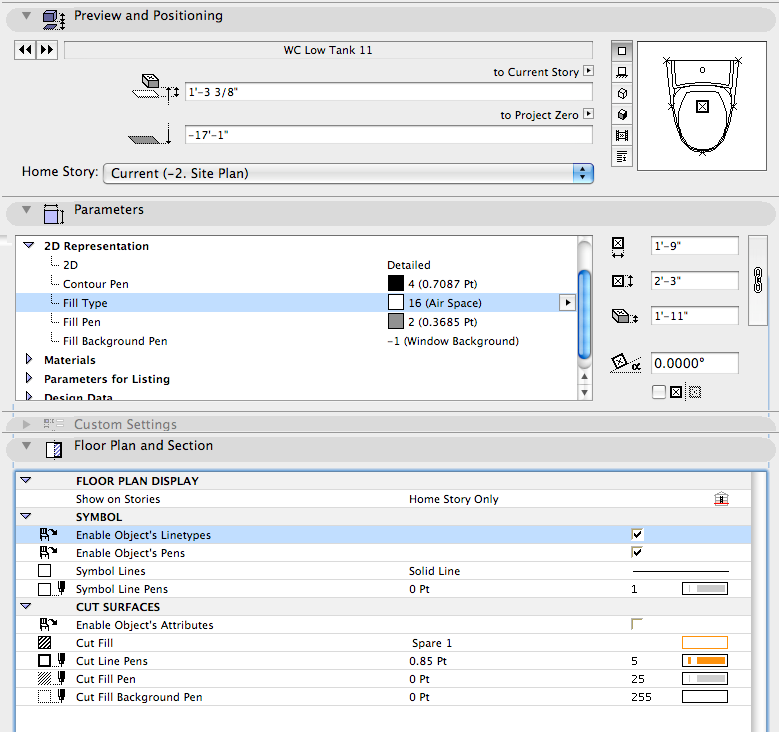Screen dimensions: 779x732
Task: Expand the Materials group
Action: tap(29, 359)
